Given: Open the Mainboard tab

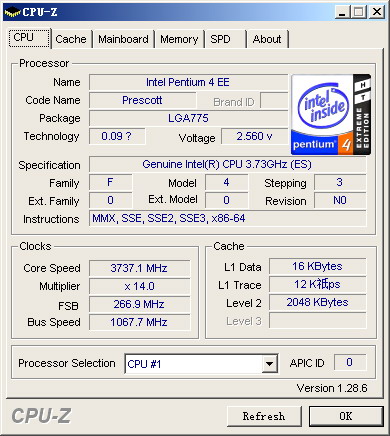Looking at the screenshot, I should 123,39.
